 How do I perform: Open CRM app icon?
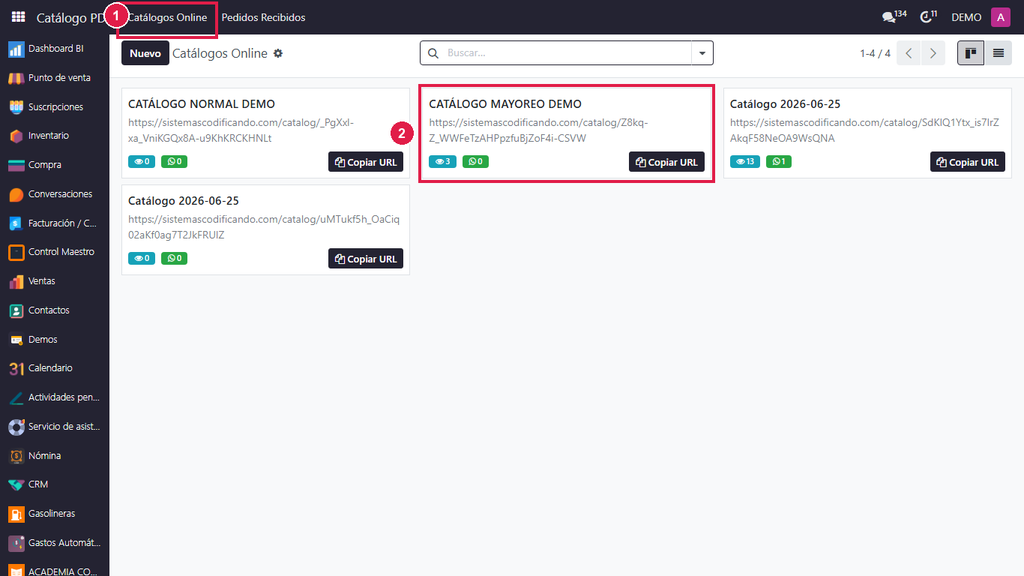click(16, 485)
